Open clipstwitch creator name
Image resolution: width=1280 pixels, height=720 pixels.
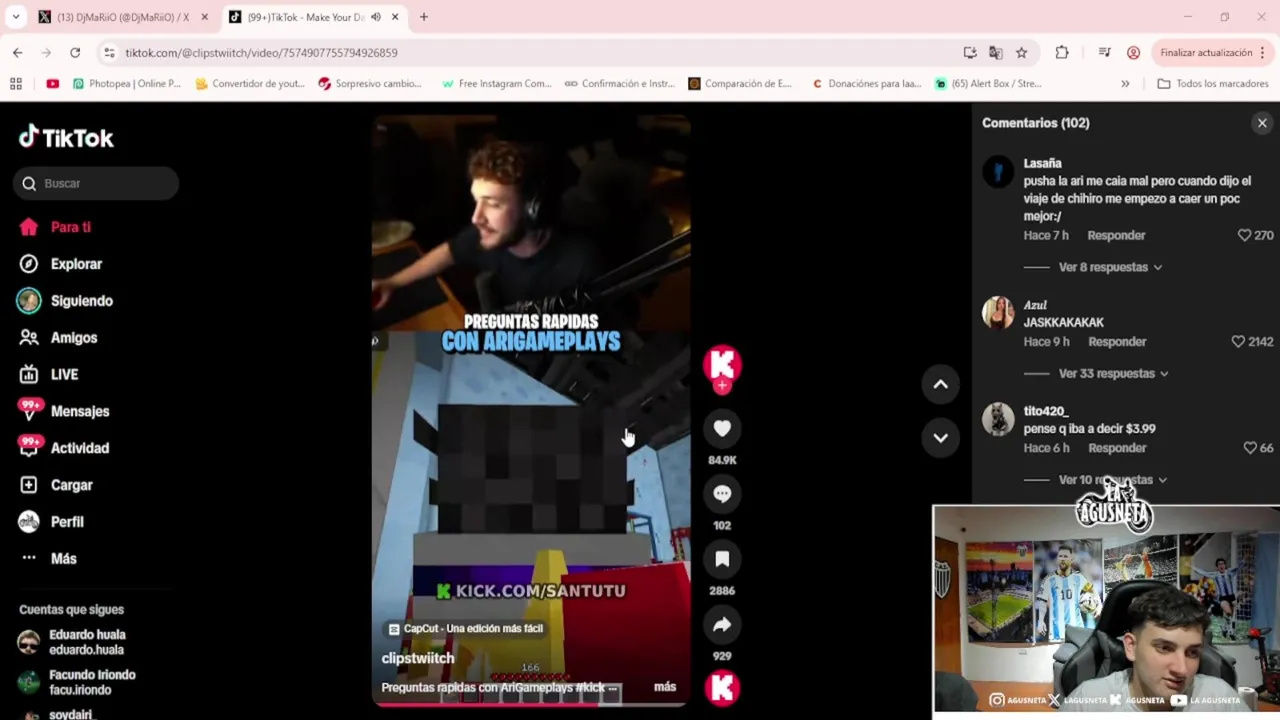point(418,658)
